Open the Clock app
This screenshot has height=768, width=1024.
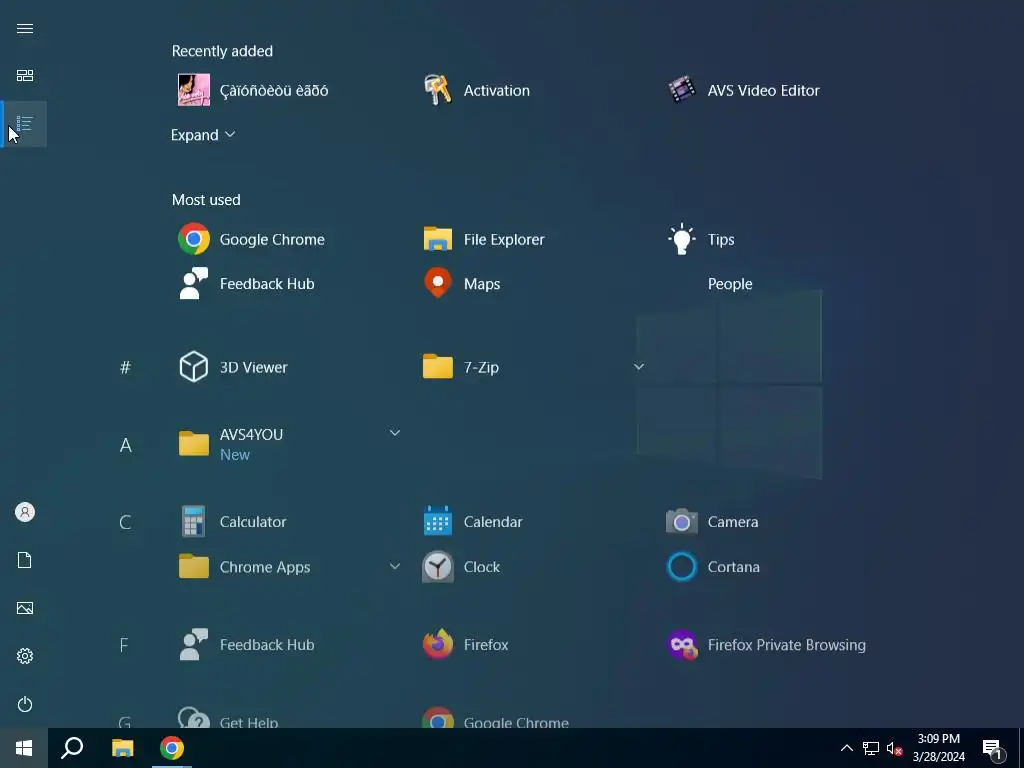[461, 567]
